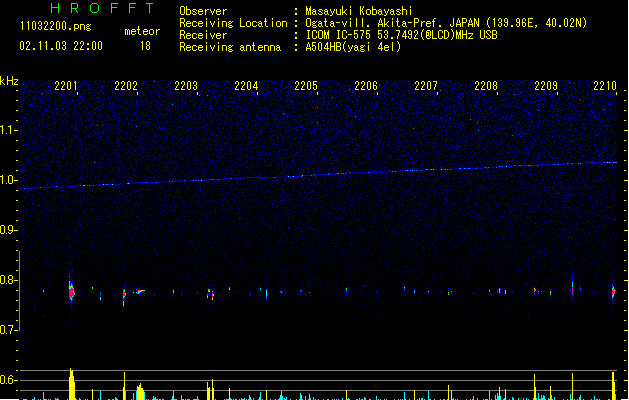Click the HROFFT title text
Screen dimensions: 629x400
point(102,8)
